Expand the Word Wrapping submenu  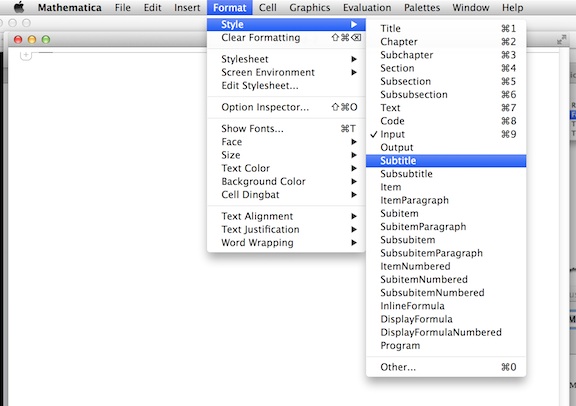286,243
